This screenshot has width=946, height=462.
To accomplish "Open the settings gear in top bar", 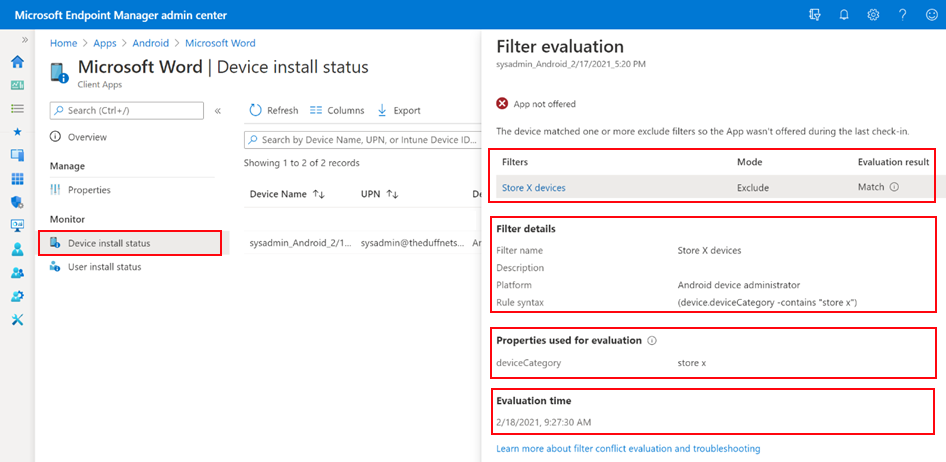I will [873, 15].
